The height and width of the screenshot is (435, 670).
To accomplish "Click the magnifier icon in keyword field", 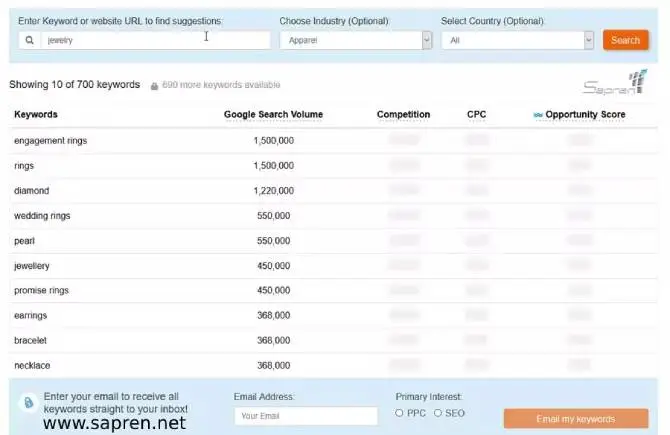I will [x=30, y=41].
